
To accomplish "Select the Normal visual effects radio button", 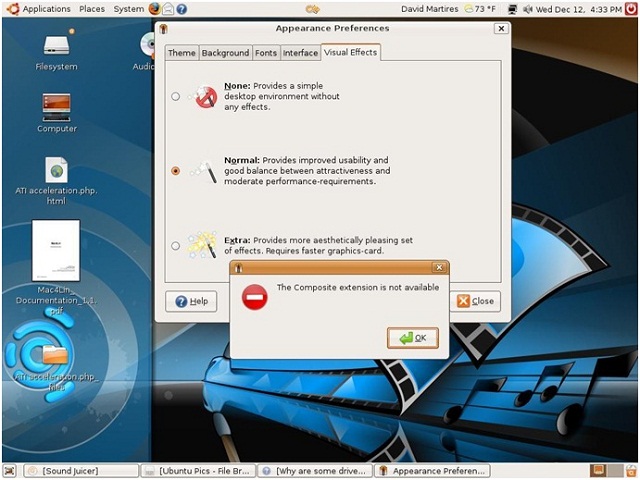I will (x=176, y=171).
